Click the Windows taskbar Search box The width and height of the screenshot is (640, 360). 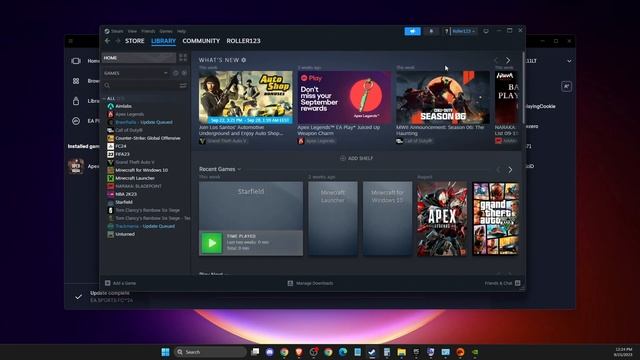click(x=210, y=352)
